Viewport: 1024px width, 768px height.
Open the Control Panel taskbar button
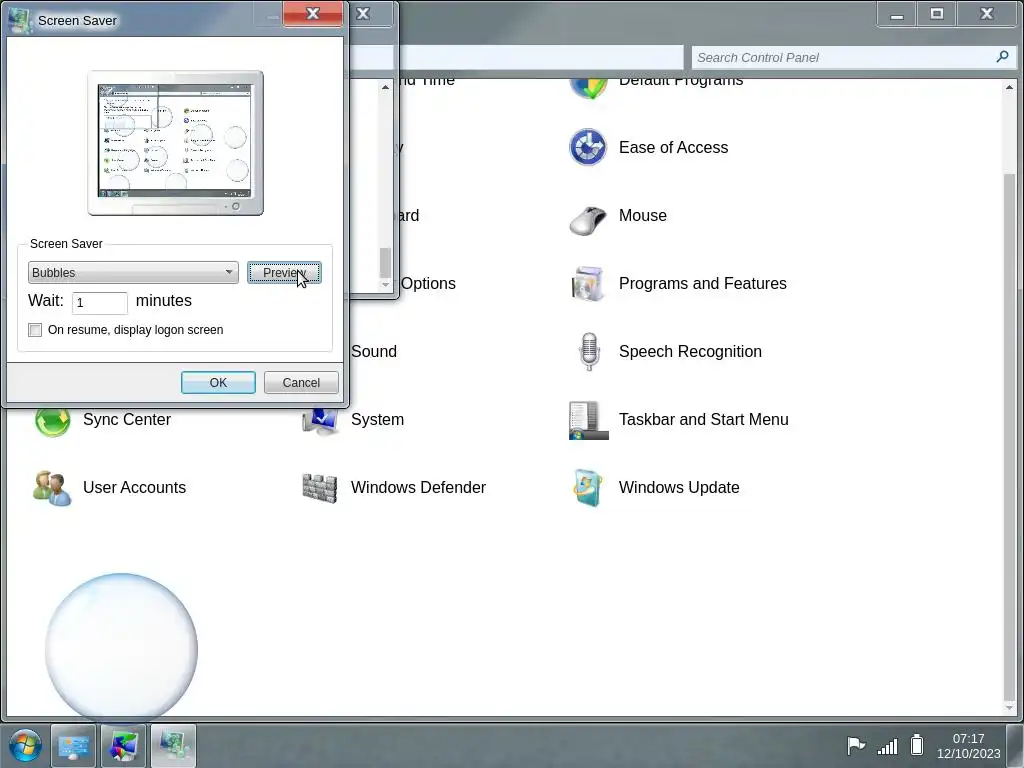73,746
